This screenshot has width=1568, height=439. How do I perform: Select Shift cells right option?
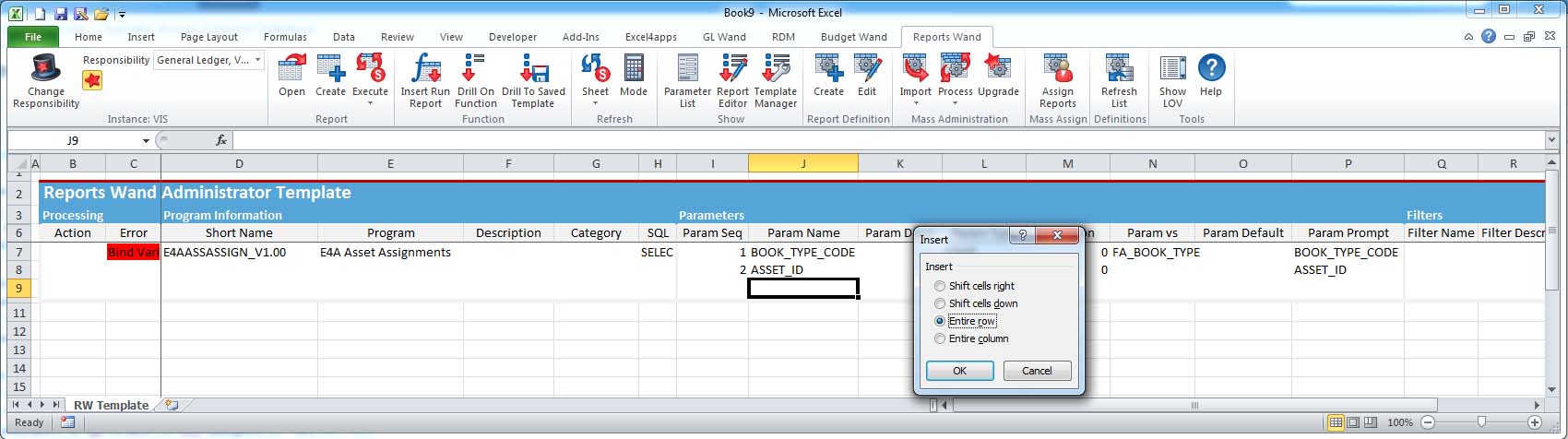click(x=974, y=286)
